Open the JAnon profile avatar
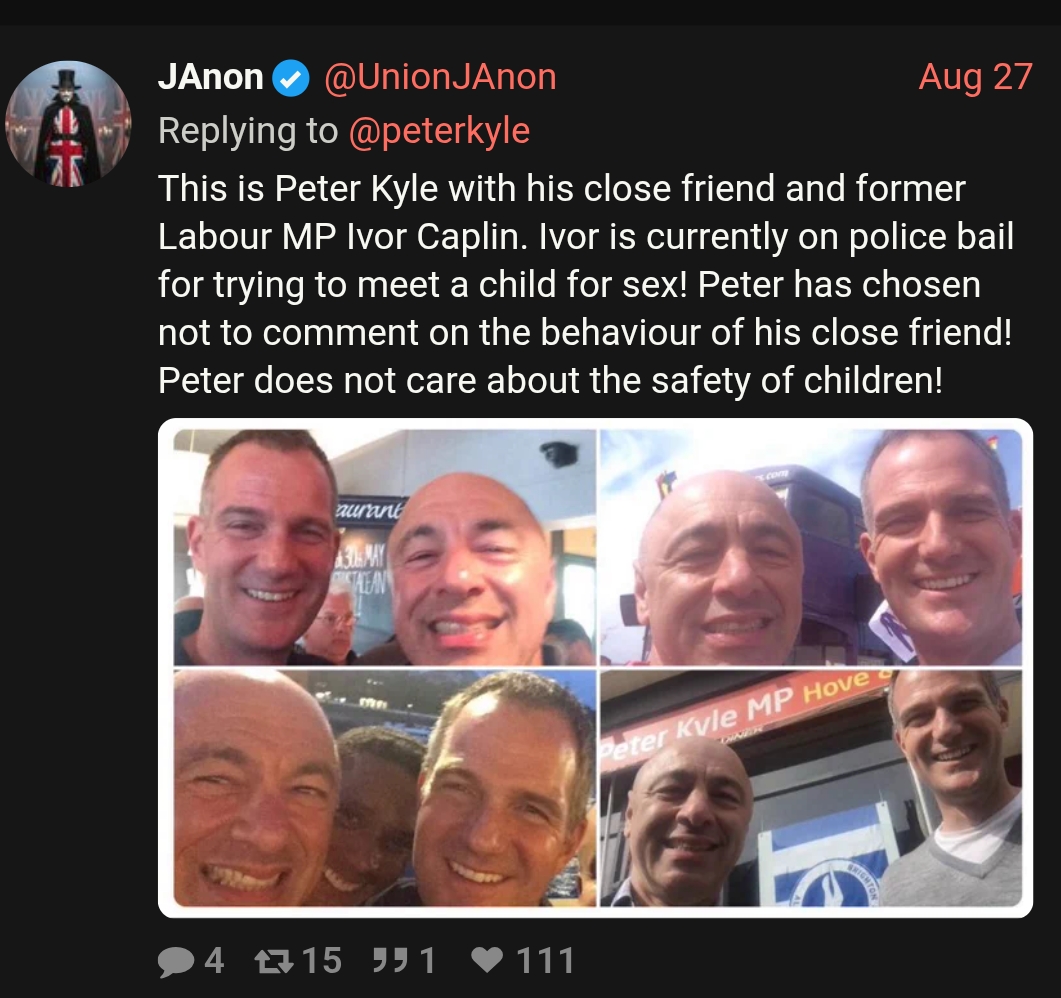The image size is (1061, 998). pos(68,123)
